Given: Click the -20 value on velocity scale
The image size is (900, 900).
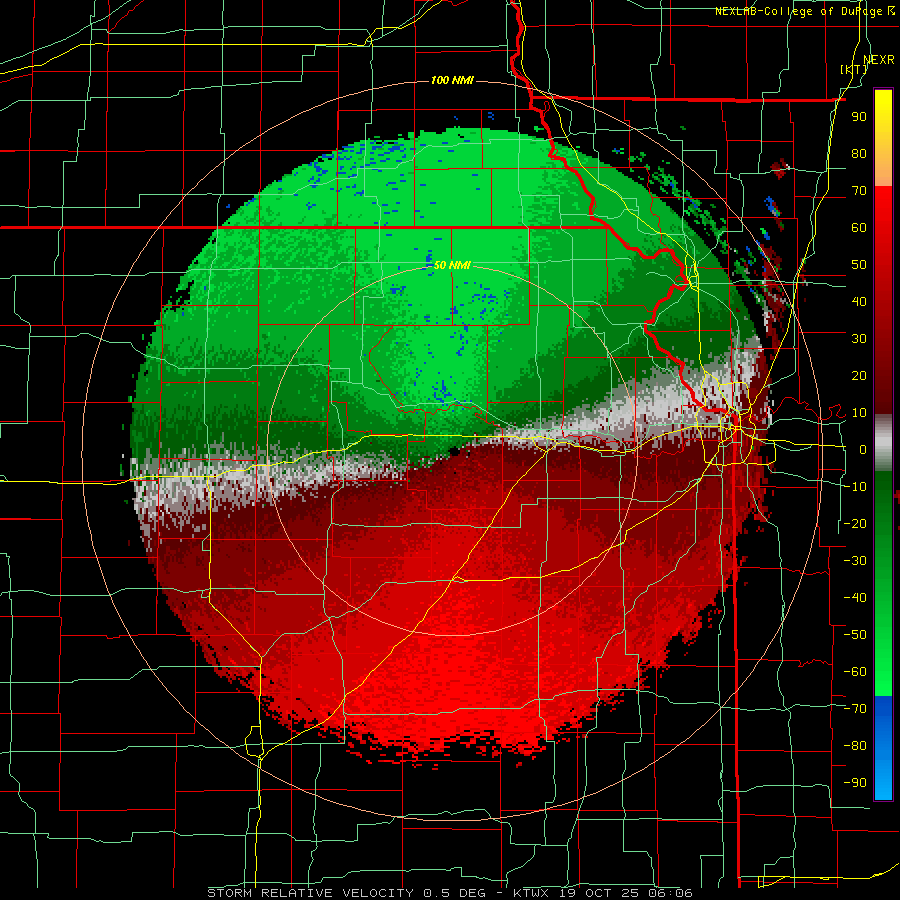Looking at the screenshot, I should pos(855,523).
